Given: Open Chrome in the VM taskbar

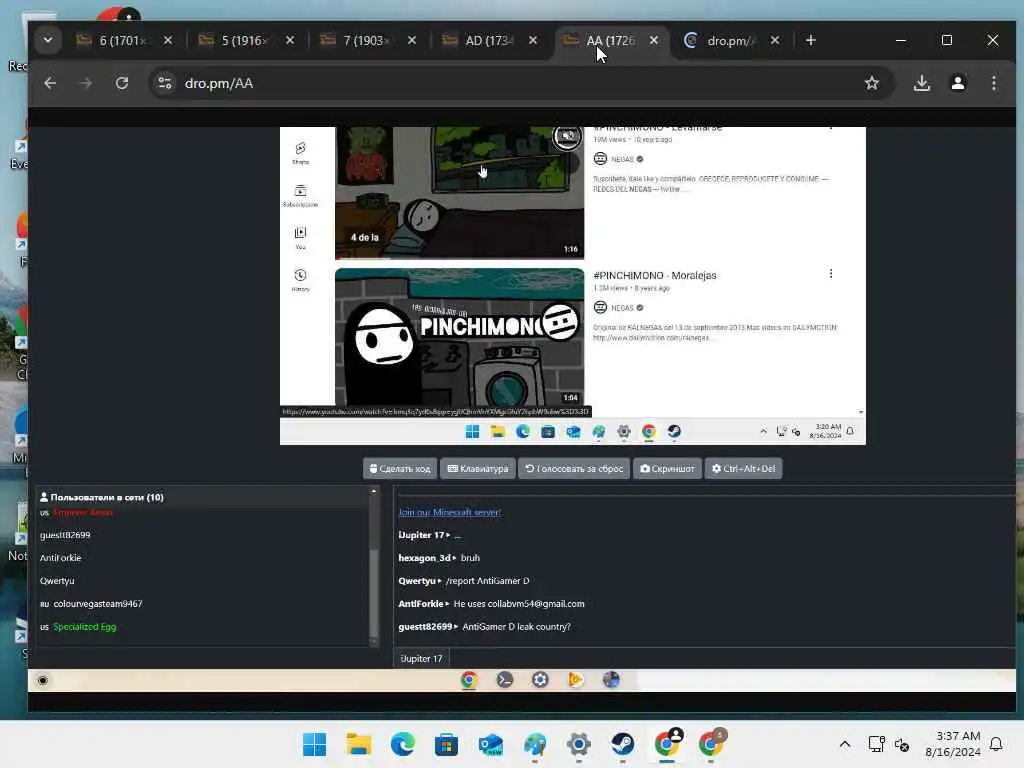Looking at the screenshot, I should (x=648, y=432).
